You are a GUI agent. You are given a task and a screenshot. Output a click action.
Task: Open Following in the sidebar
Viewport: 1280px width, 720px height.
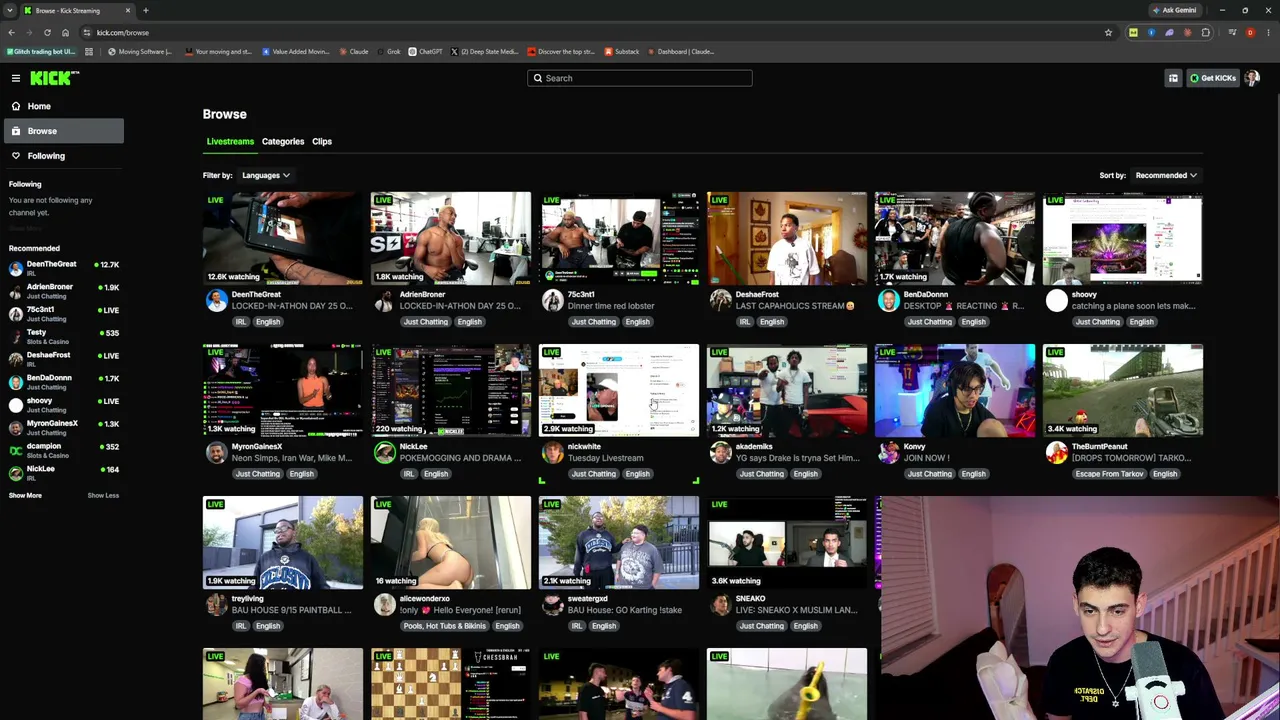pos(64,156)
